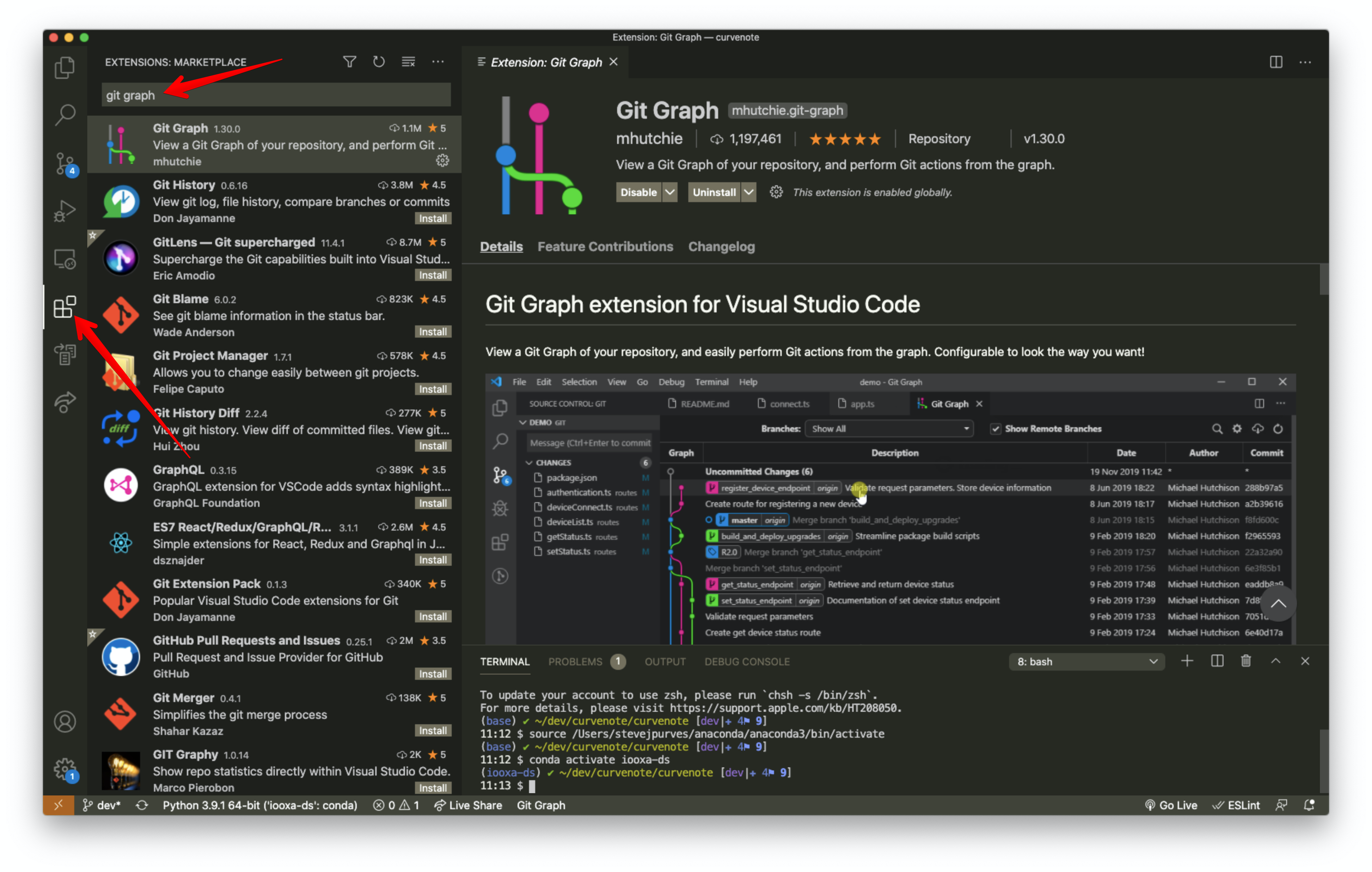Click the extension details scrollbar

pyautogui.click(x=1323, y=279)
